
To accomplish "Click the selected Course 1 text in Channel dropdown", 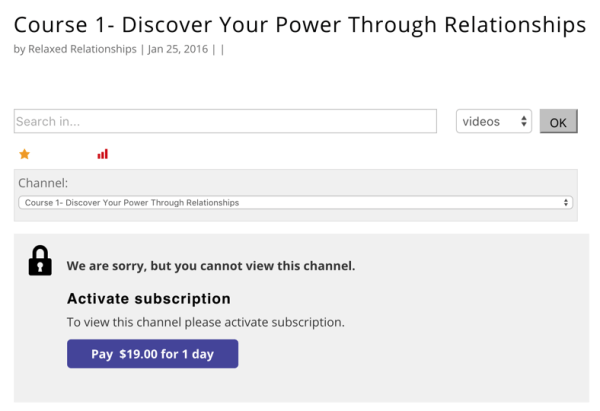I will coord(132,202).
